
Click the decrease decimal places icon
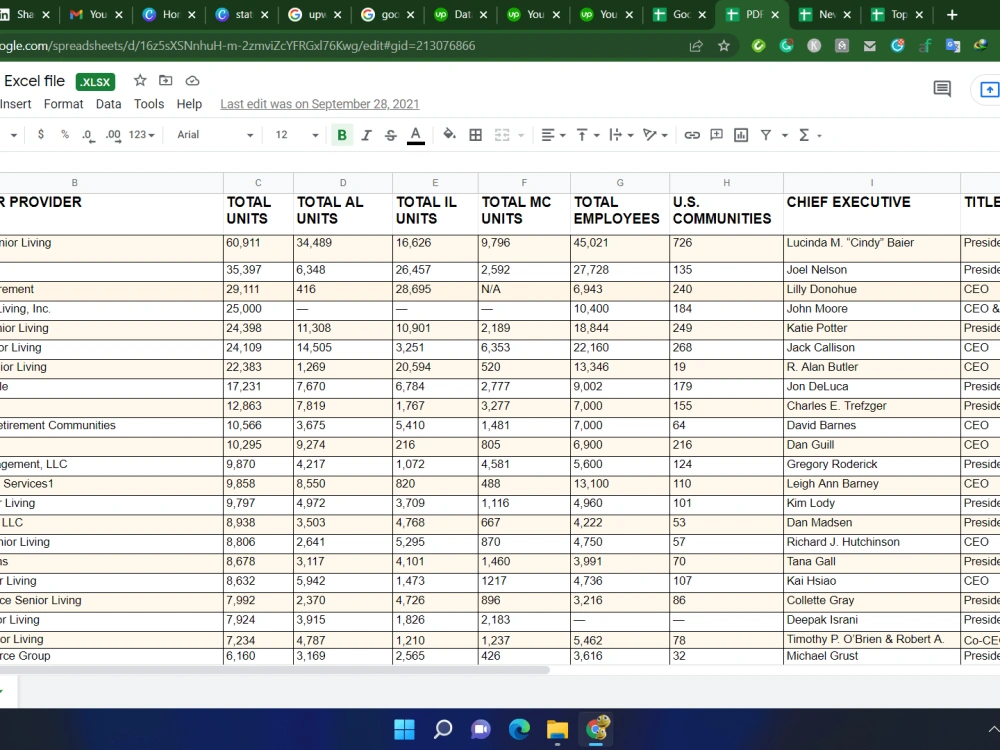click(x=88, y=135)
